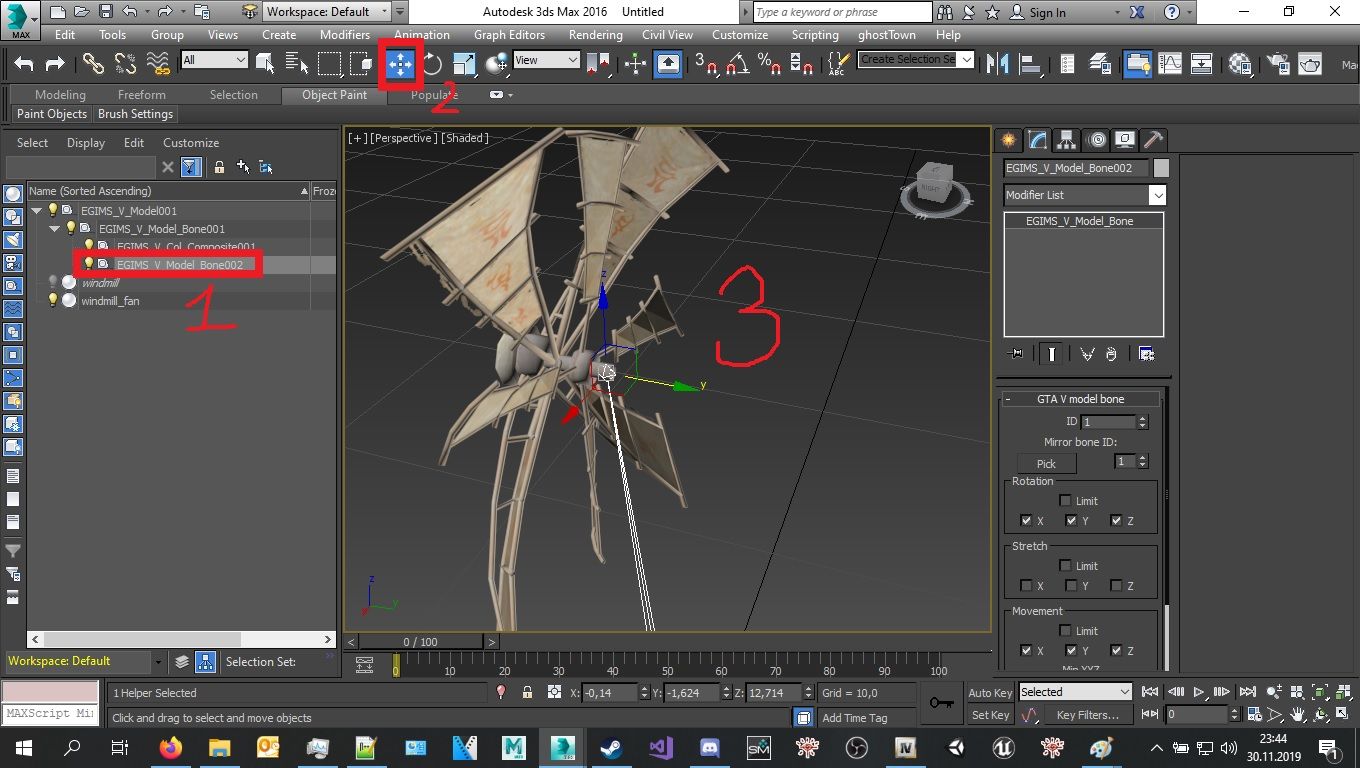Toggle the 3D Snaps icon

706,64
